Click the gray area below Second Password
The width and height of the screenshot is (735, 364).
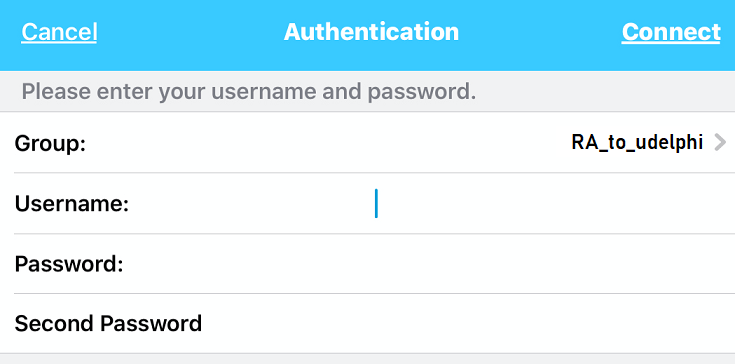coord(368,359)
